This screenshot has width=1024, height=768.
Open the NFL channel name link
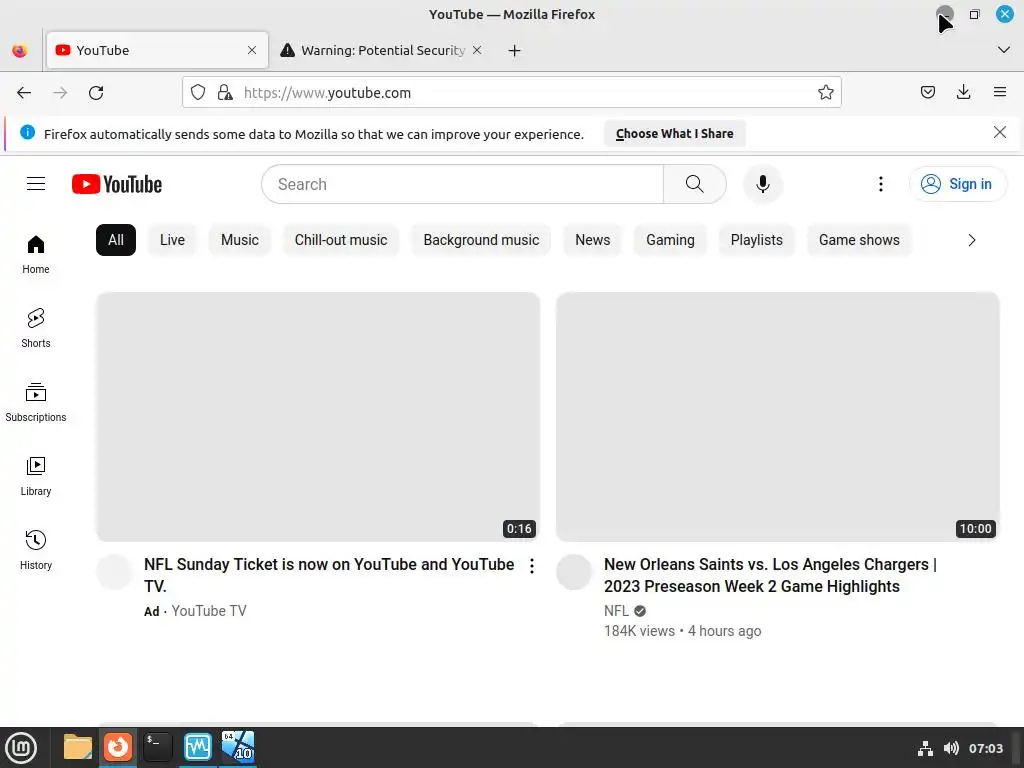point(616,611)
